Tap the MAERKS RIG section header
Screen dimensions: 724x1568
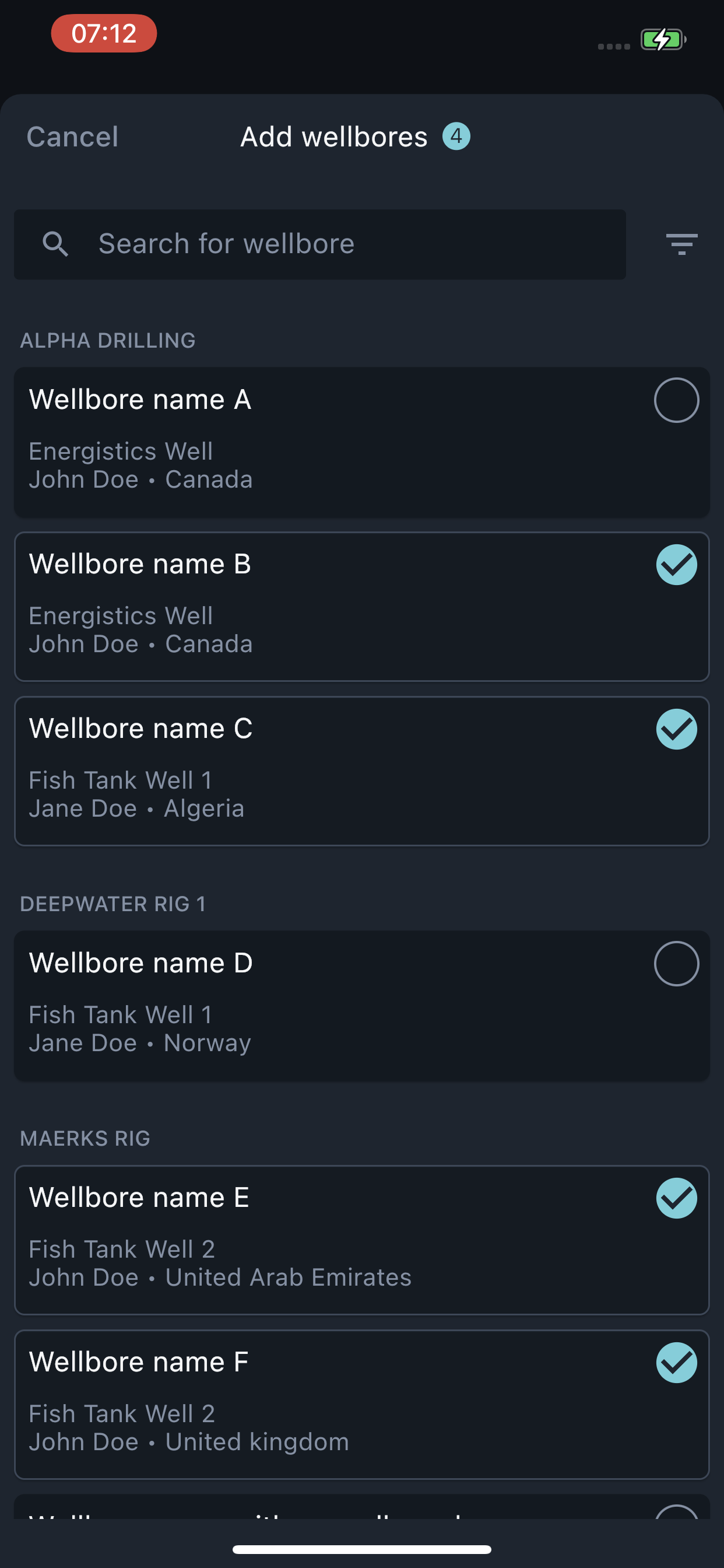[x=85, y=1139]
